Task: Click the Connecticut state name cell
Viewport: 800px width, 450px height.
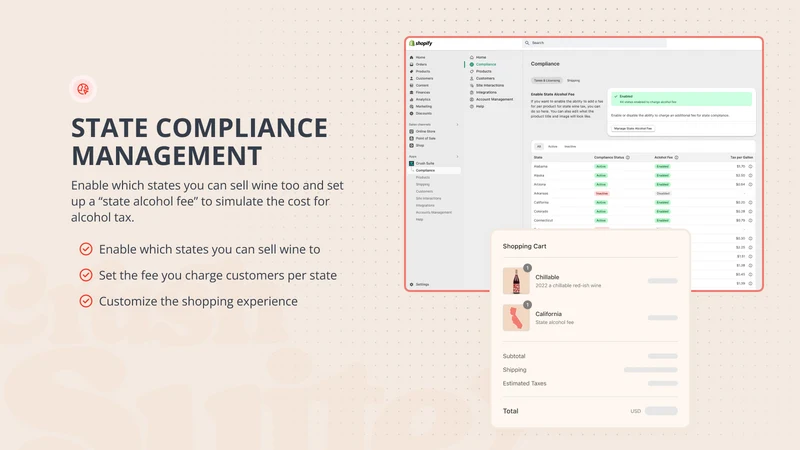Action: point(543,220)
